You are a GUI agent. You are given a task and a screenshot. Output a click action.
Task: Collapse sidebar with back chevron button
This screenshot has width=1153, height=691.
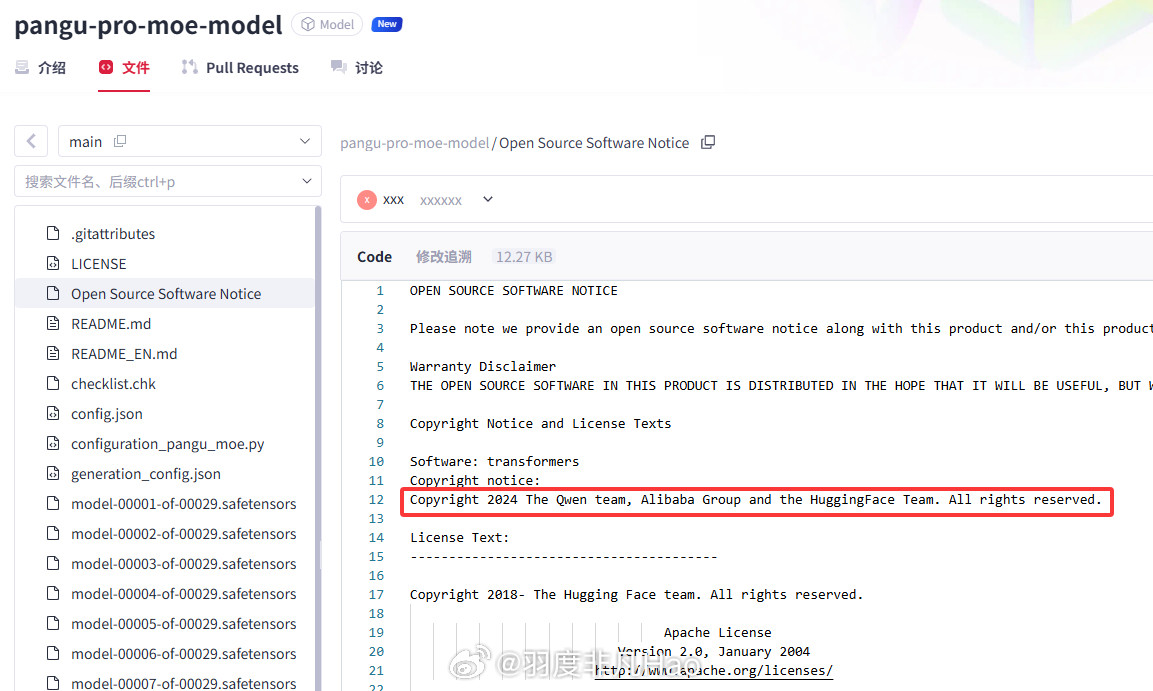pos(31,141)
